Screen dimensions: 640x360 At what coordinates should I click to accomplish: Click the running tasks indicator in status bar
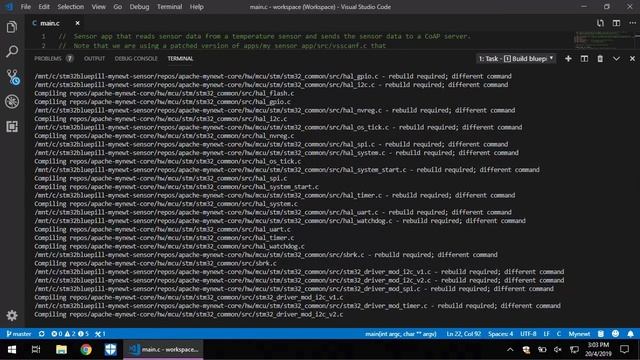(x=100, y=333)
